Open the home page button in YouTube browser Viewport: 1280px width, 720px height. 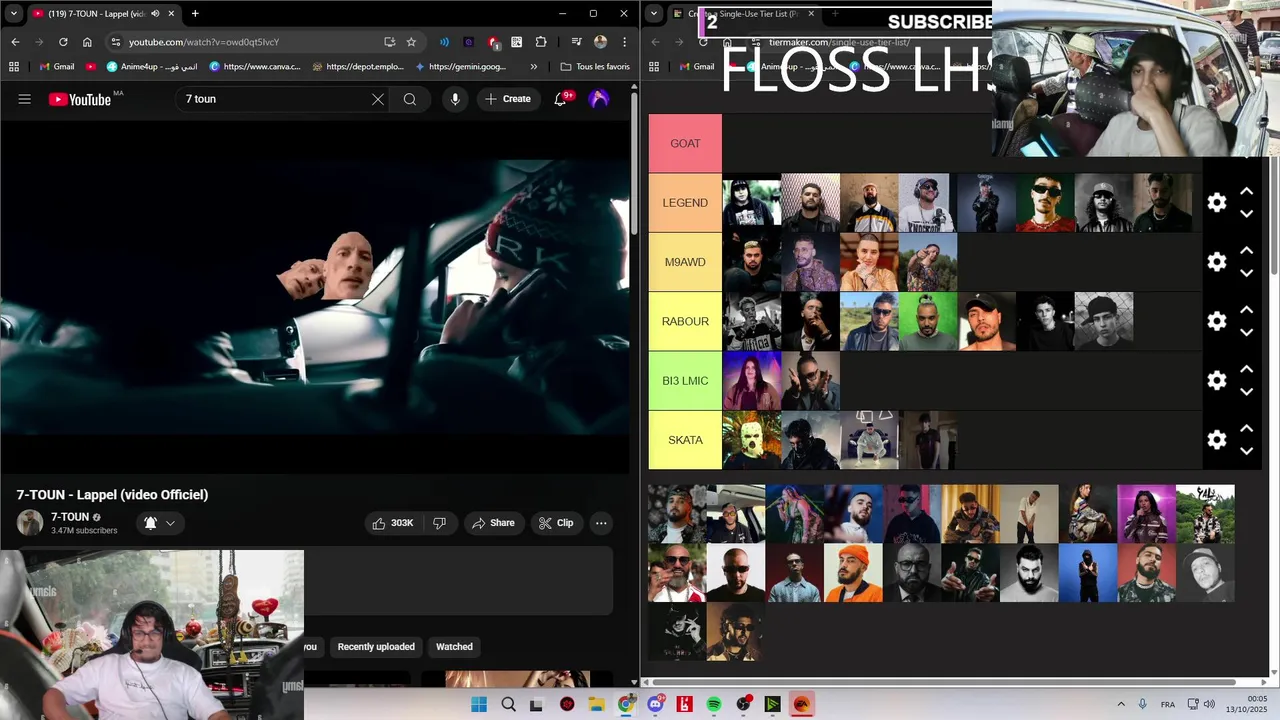pyautogui.click(x=87, y=42)
